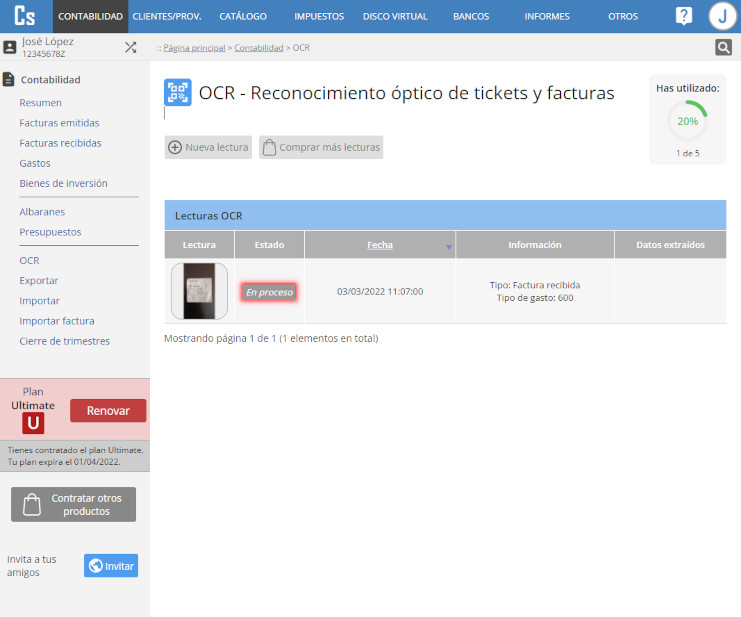Open the CLIENTES/PROV. menu
This screenshot has height=617, width=741.
[167, 17]
